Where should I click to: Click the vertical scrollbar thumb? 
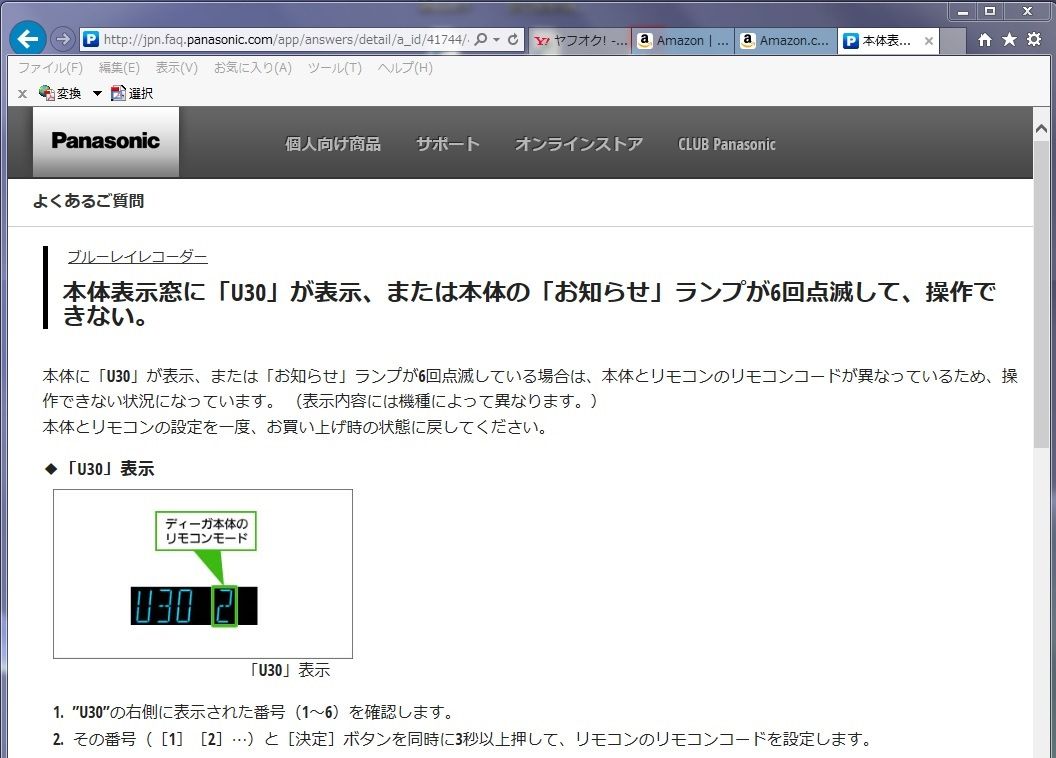[1041, 293]
